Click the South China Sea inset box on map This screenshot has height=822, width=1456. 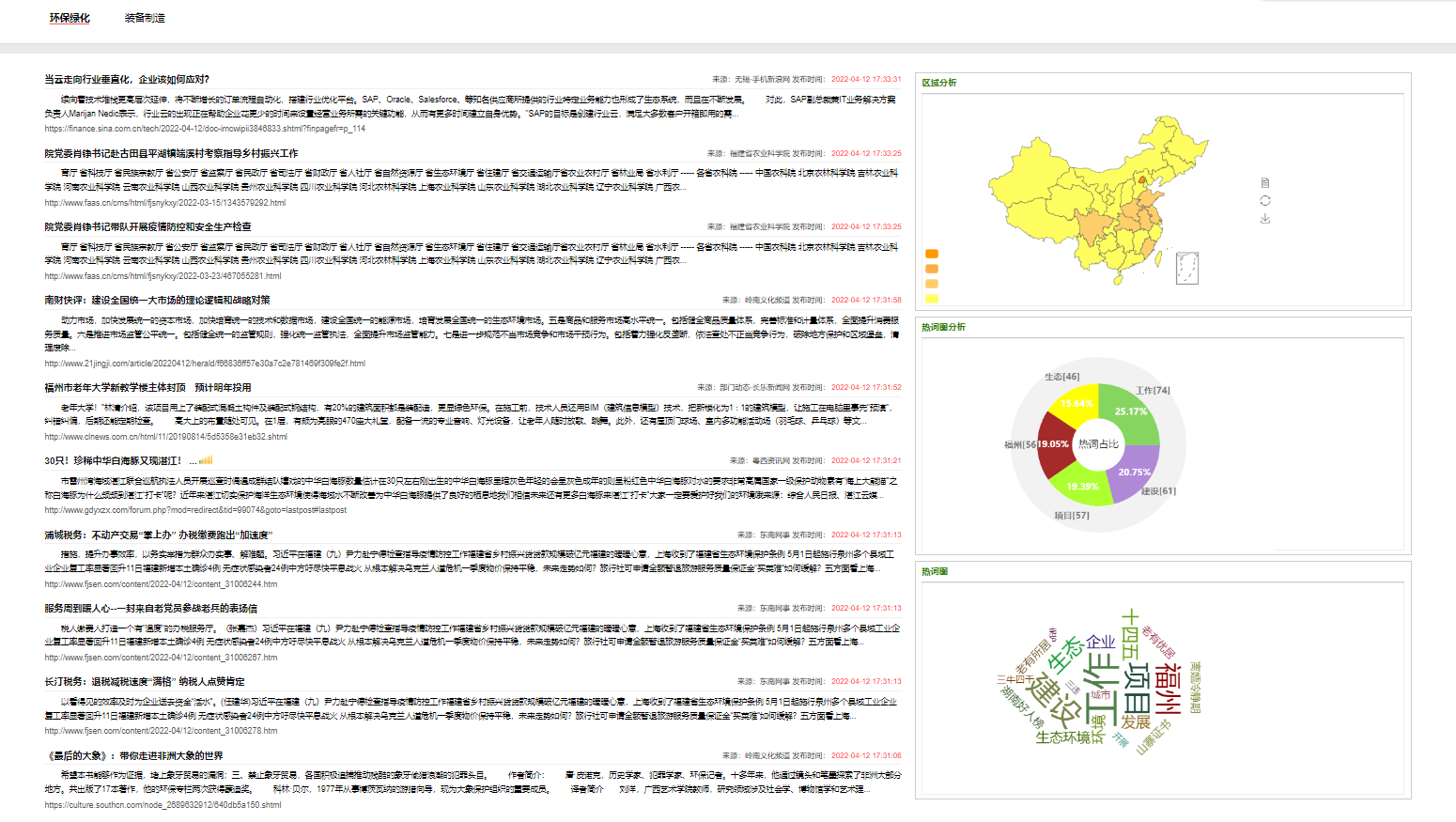pyautogui.click(x=1187, y=268)
